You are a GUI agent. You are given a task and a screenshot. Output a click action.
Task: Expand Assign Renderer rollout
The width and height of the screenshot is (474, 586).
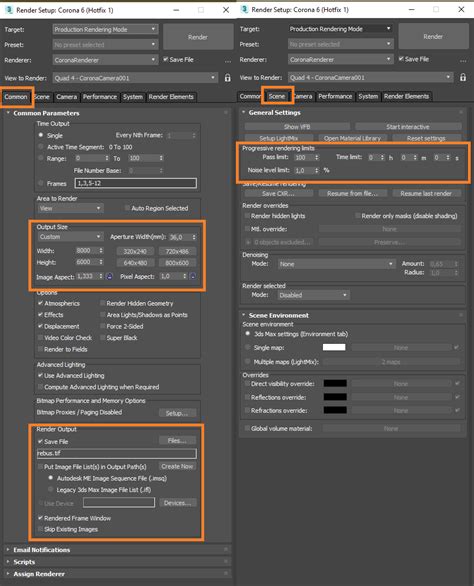coord(39,574)
